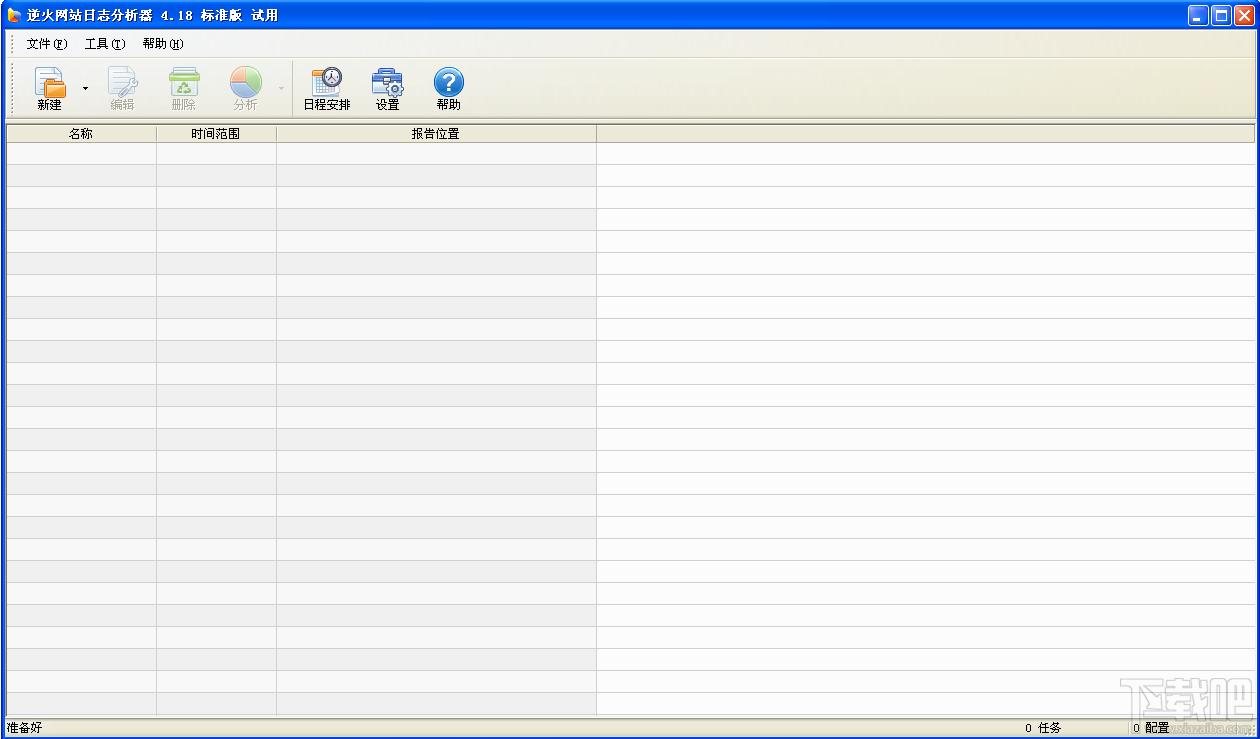Click the application icon in the title bar
Viewport: 1260px width, 739px height.
pyautogui.click(x=14, y=15)
